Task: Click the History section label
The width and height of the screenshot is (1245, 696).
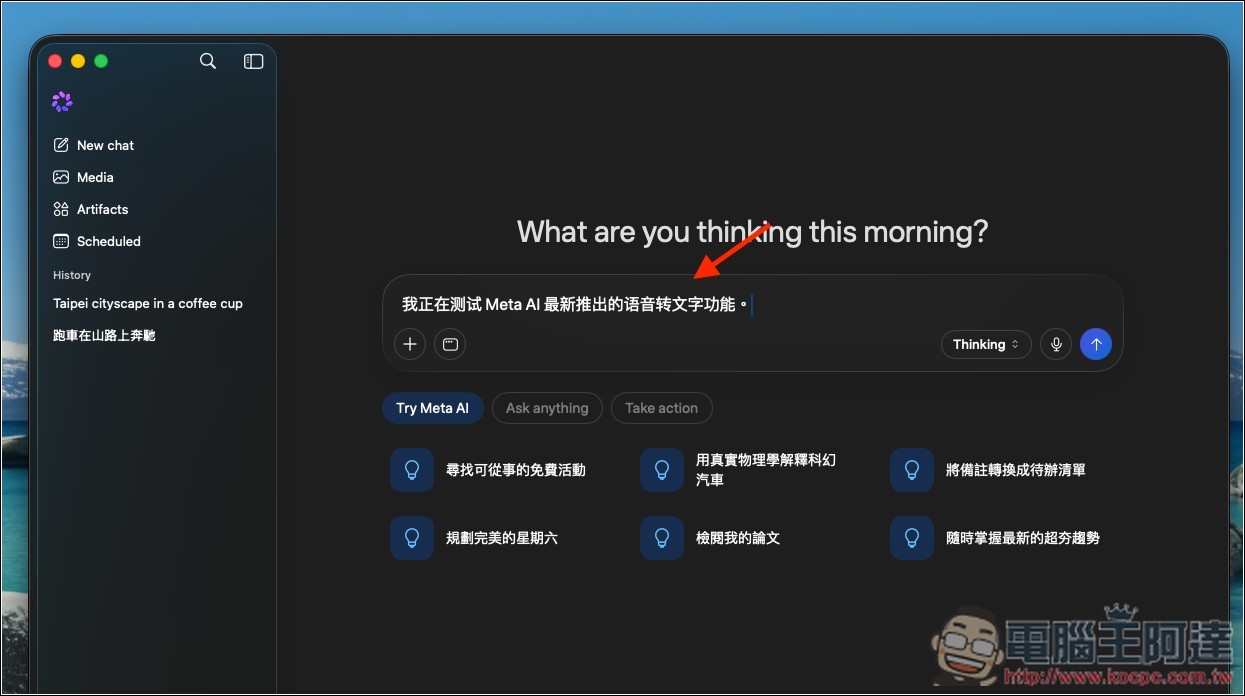Action: tap(72, 275)
